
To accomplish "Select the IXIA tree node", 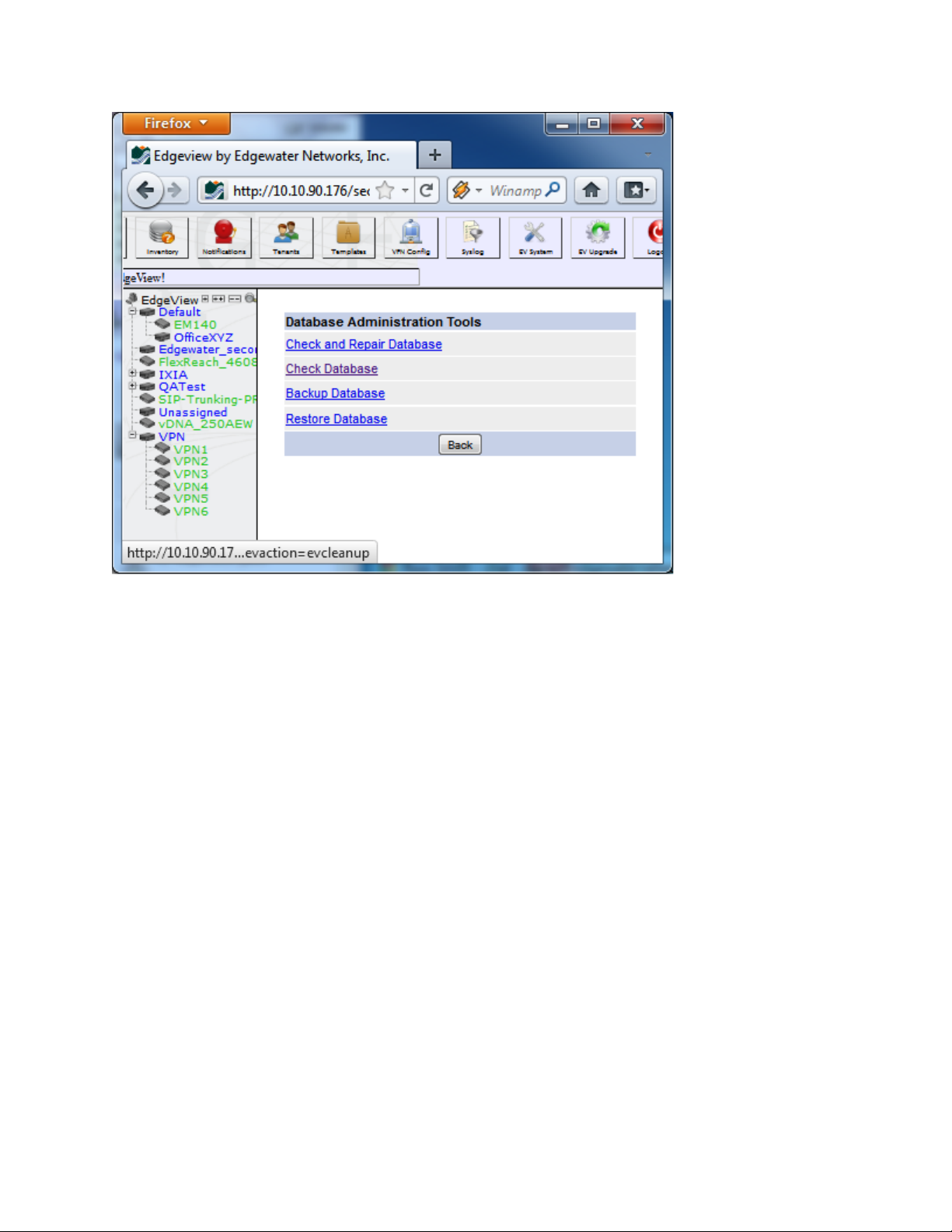I will [173, 375].
